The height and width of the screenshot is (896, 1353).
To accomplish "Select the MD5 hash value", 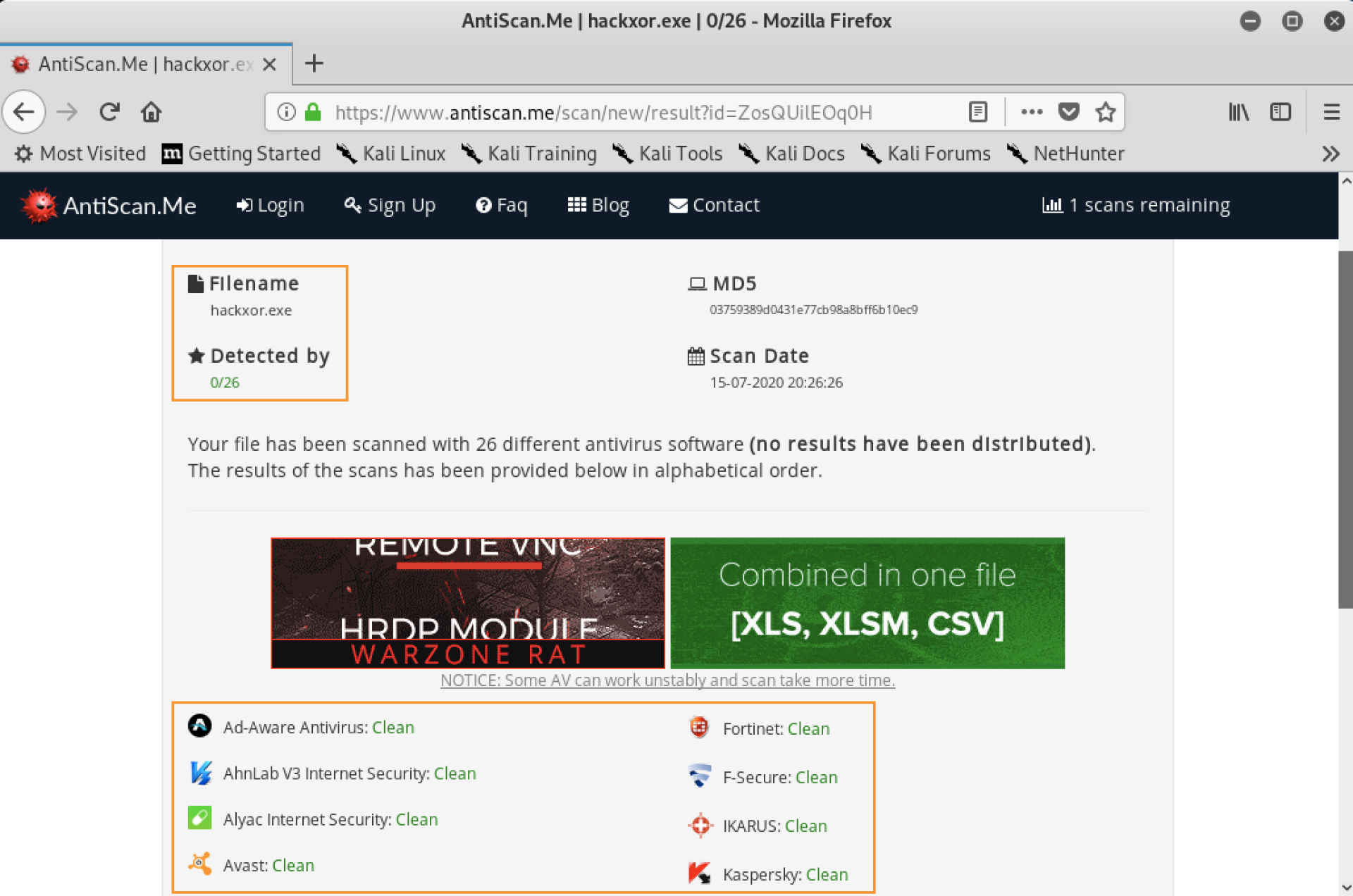I will [813, 310].
